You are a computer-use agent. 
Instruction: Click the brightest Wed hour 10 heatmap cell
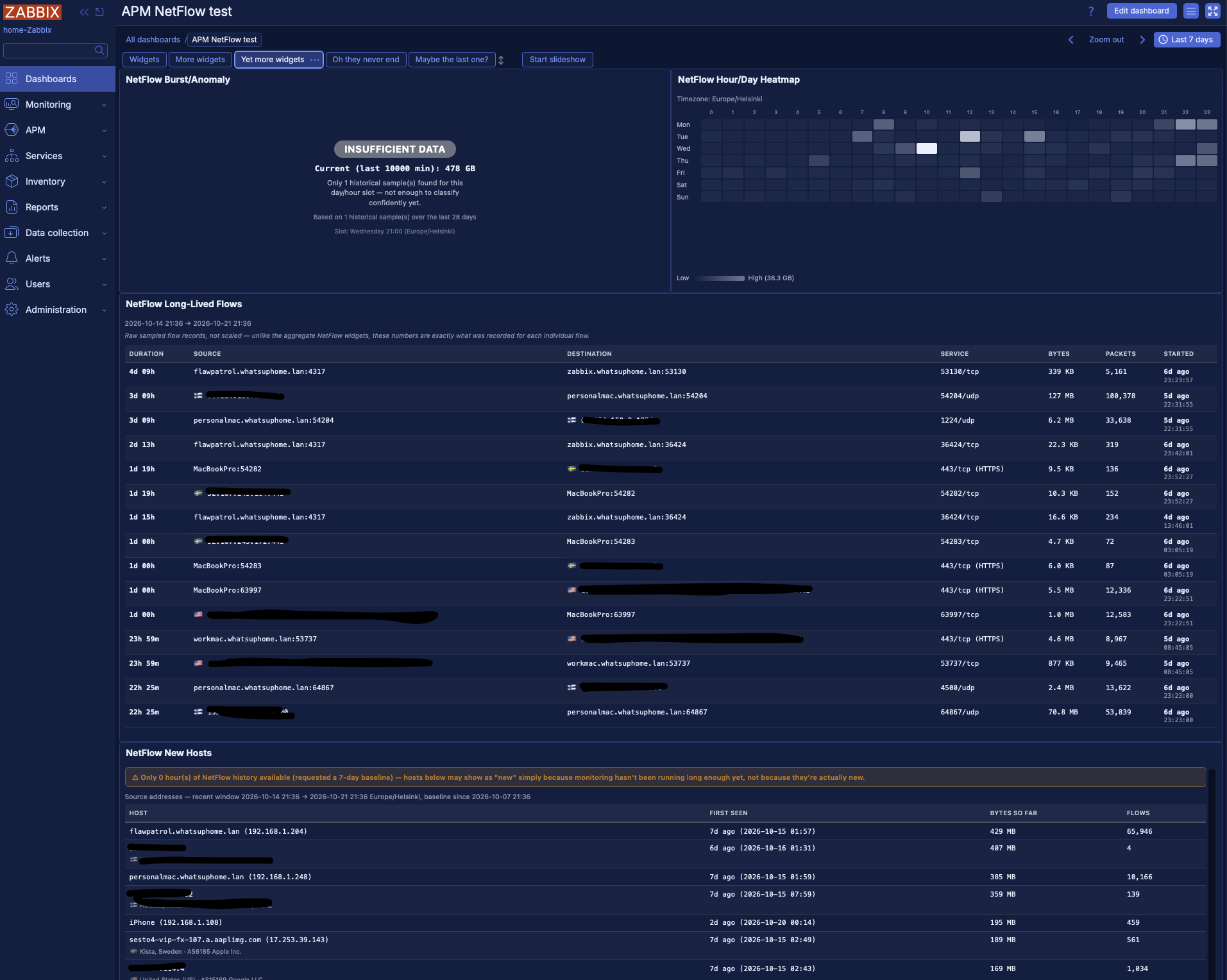pyautogui.click(x=926, y=149)
